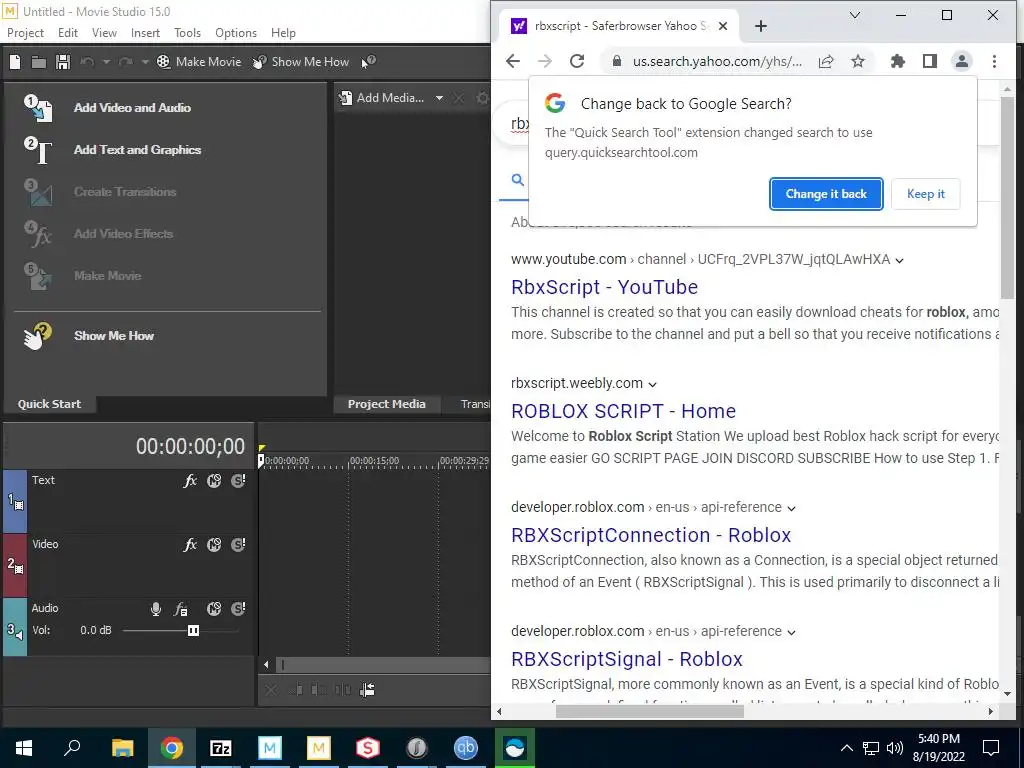Click the timecode display 00:00:00;00
Screen dimensions: 1024x768
pyautogui.click(x=190, y=447)
